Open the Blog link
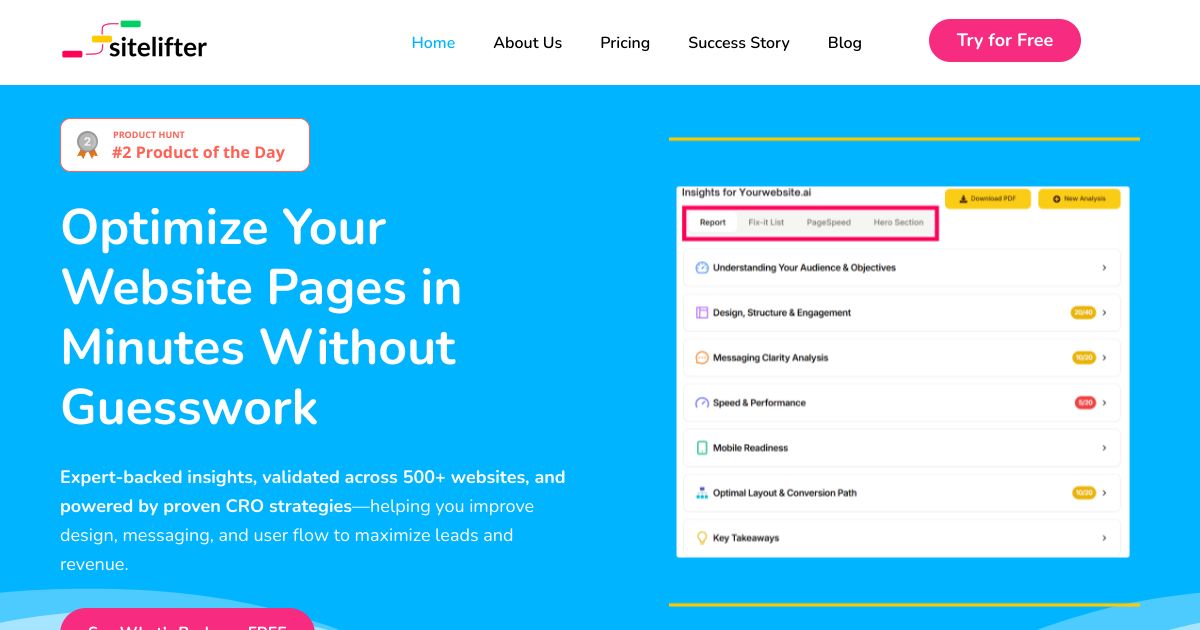The width and height of the screenshot is (1200, 630). coord(845,43)
